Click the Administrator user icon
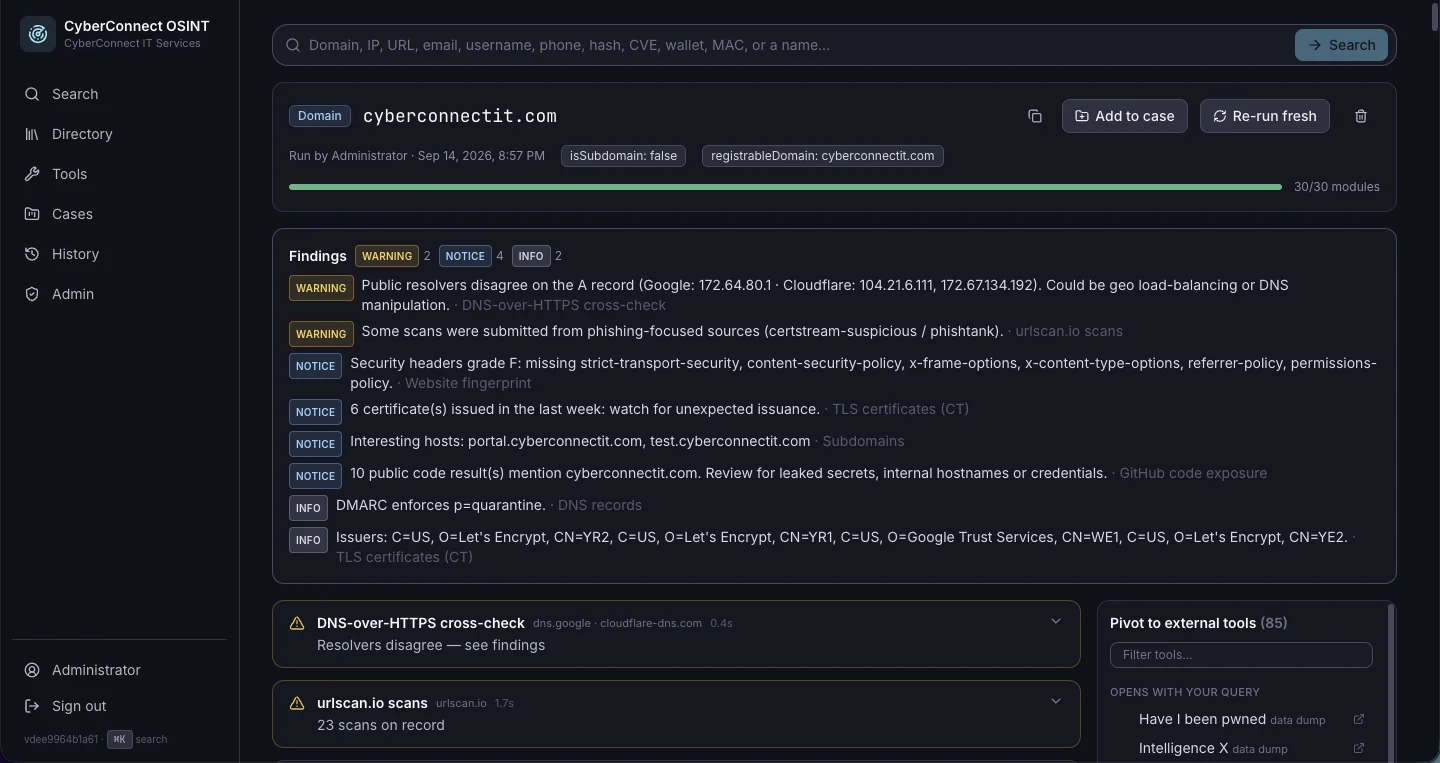Viewport: 1440px width, 763px height. 32,670
